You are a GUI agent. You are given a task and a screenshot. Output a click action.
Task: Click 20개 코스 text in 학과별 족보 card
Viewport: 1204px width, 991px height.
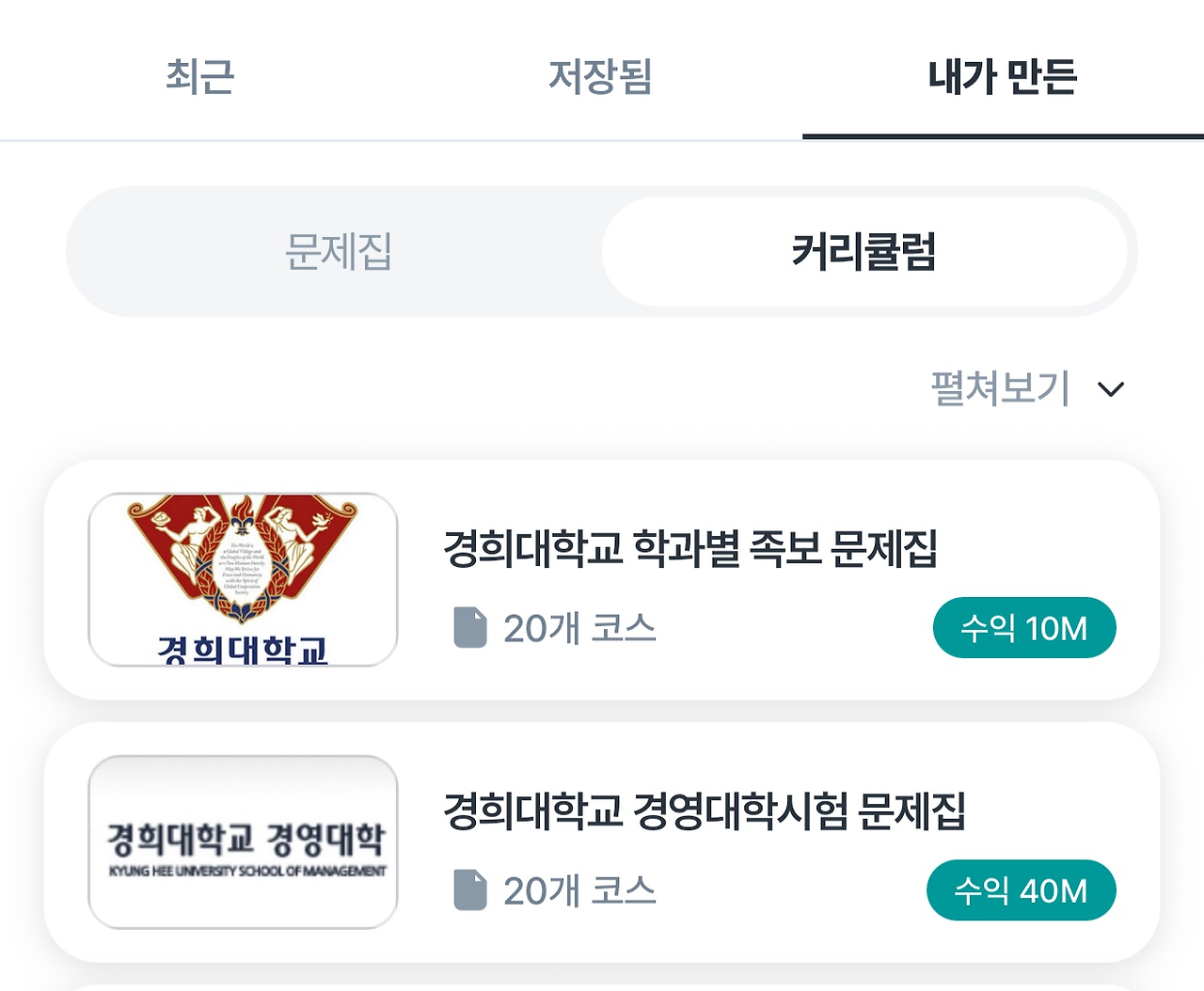[579, 628]
